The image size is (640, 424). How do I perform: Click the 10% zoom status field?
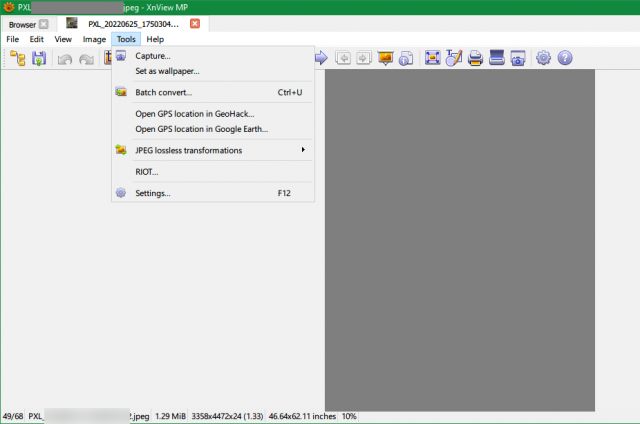349,416
